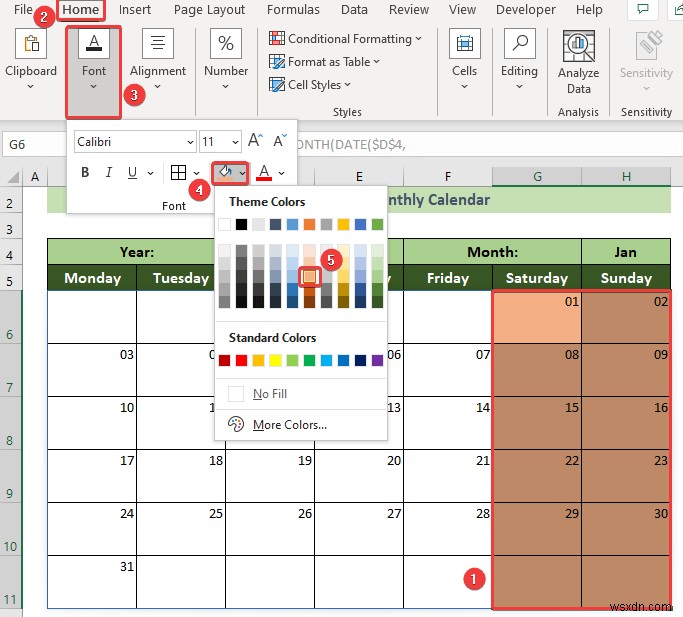Open the Editing group search icon
The image size is (683, 617).
(519, 44)
